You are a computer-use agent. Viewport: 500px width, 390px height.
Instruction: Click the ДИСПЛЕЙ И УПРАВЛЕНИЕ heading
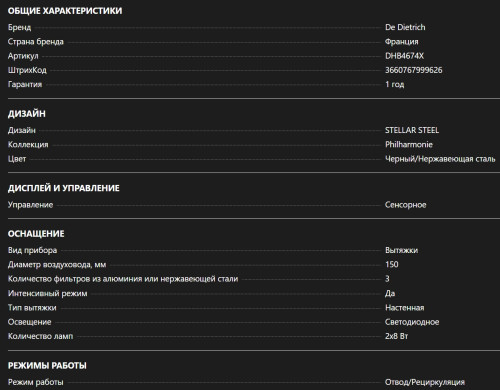click(63, 188)
